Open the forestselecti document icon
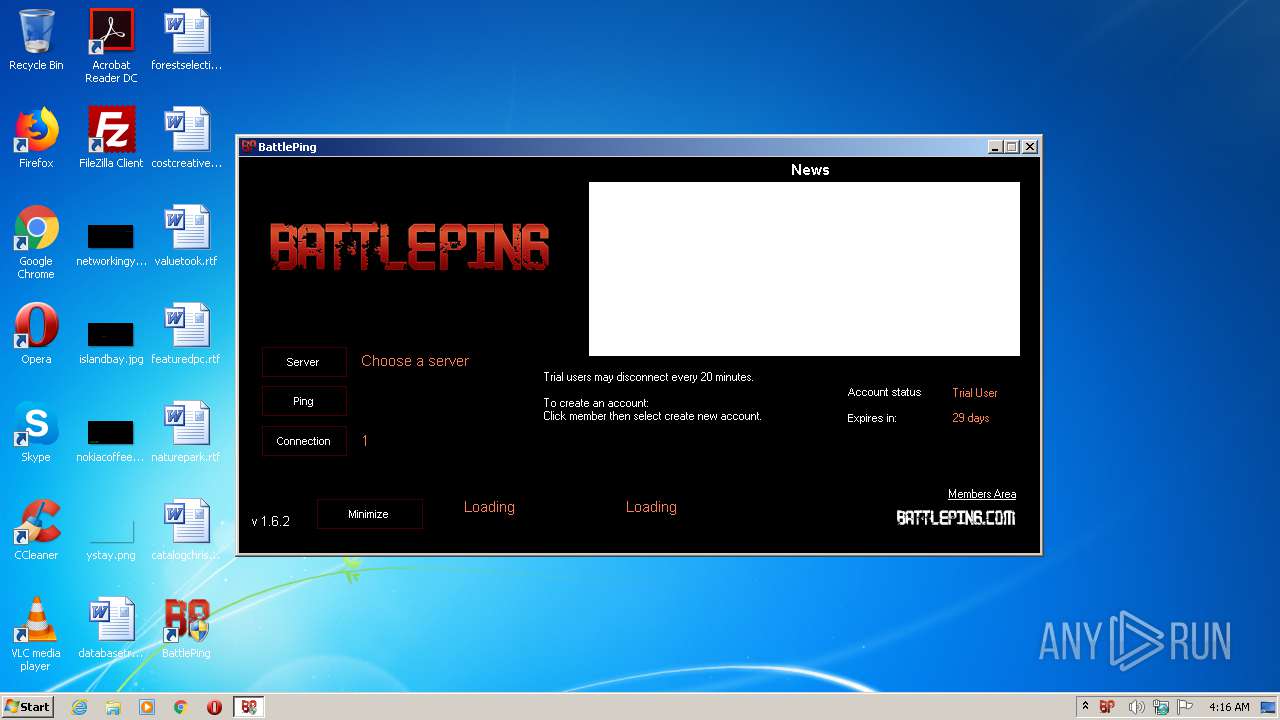The image size is (1280, 720). click(x=186, y=40)
